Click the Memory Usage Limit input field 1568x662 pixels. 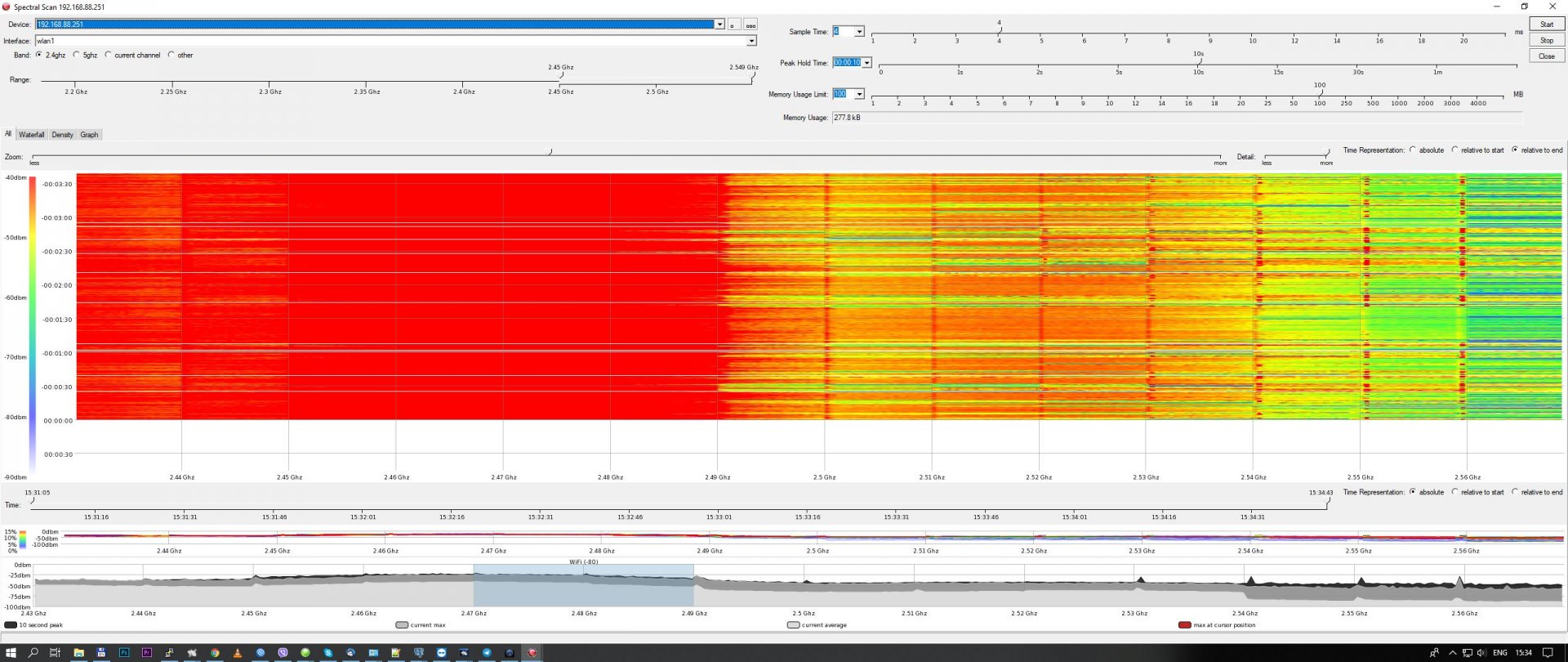click(x=841, y=95)
